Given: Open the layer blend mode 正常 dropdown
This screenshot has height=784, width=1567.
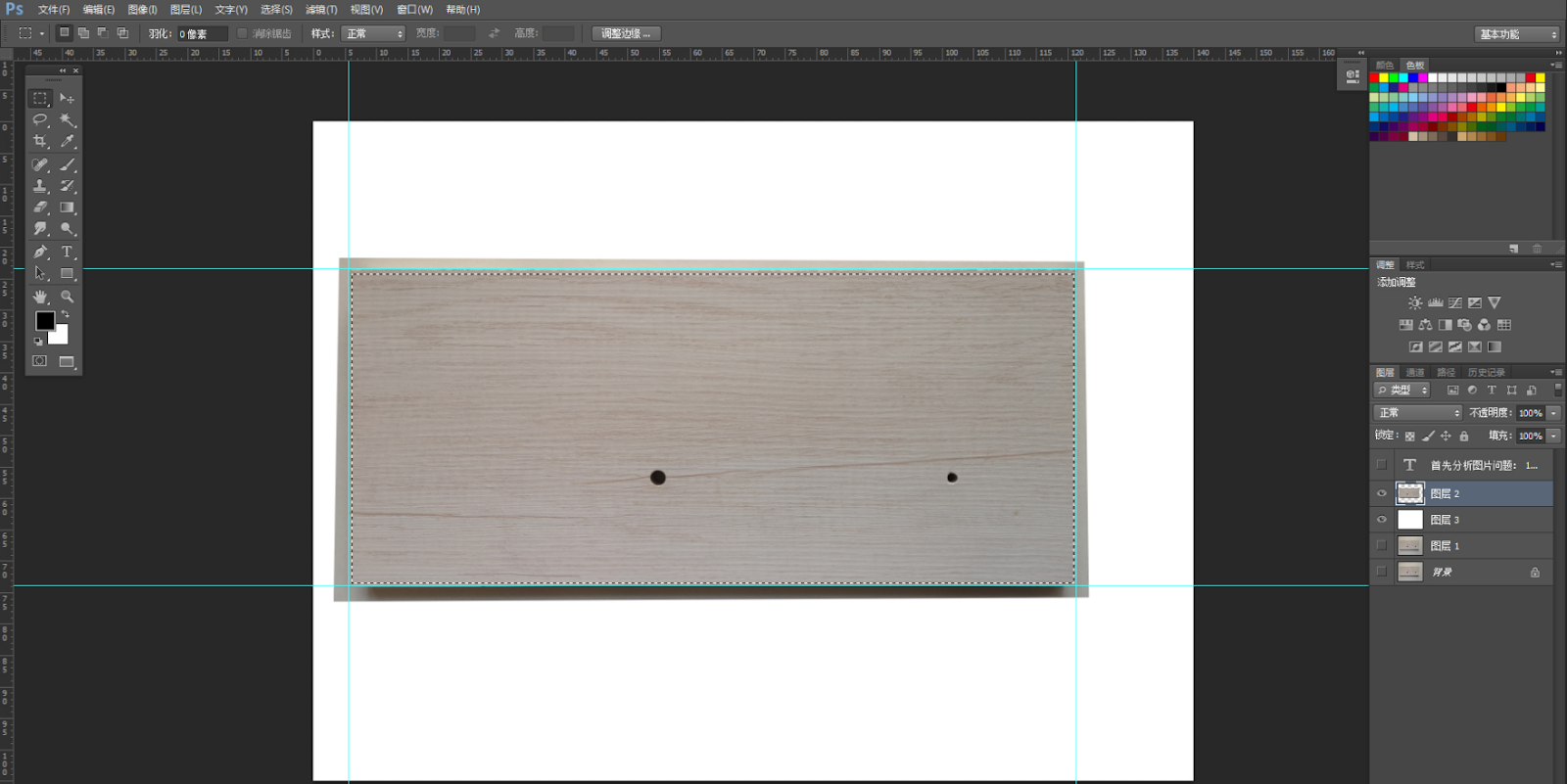Looking at the screenshot, I should pos(1417,413).
